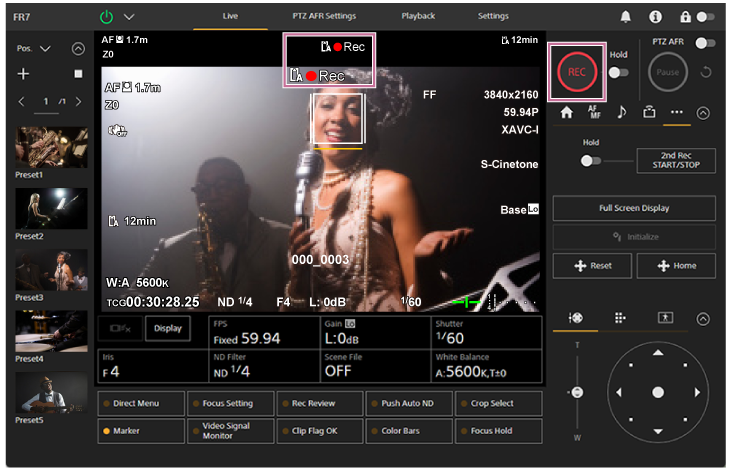Click the information icon in top bar
The width and height of the screenshot is (730, 470).
[x=655, y=17]
